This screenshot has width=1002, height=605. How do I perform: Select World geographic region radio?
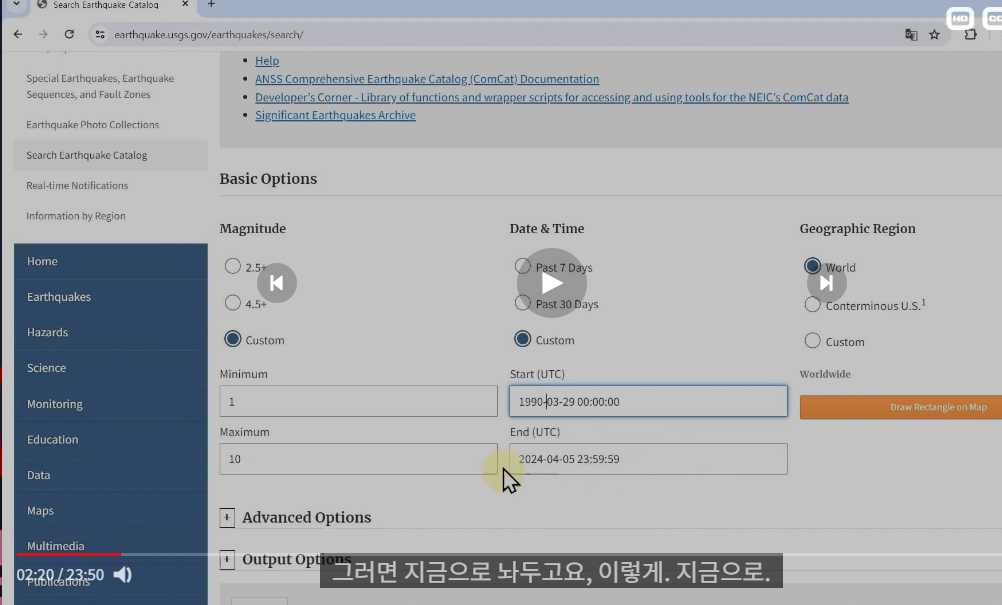point(812,266)
